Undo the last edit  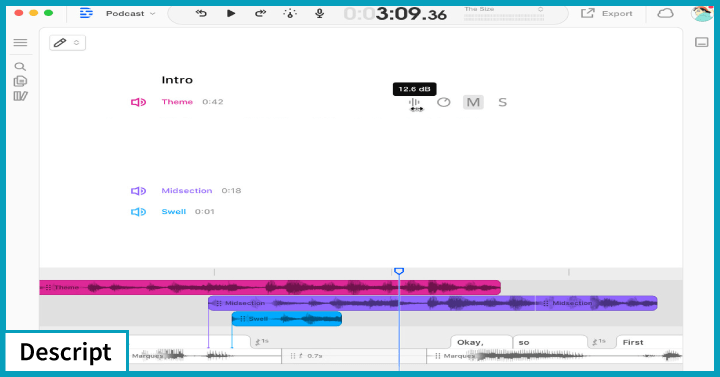point(201,13)
